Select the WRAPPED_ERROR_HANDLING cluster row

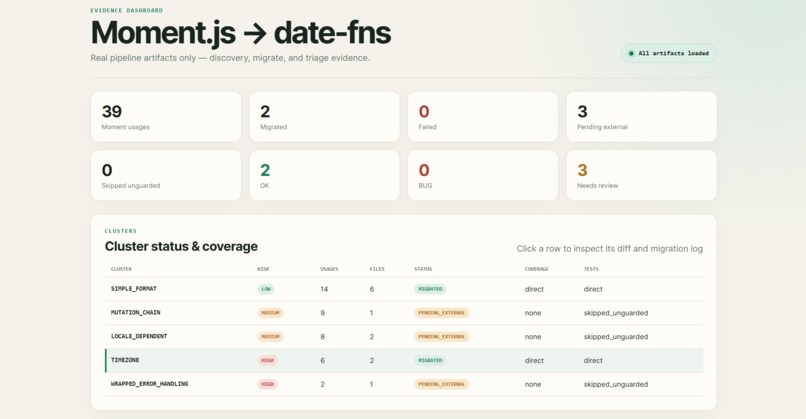point(404,384)
